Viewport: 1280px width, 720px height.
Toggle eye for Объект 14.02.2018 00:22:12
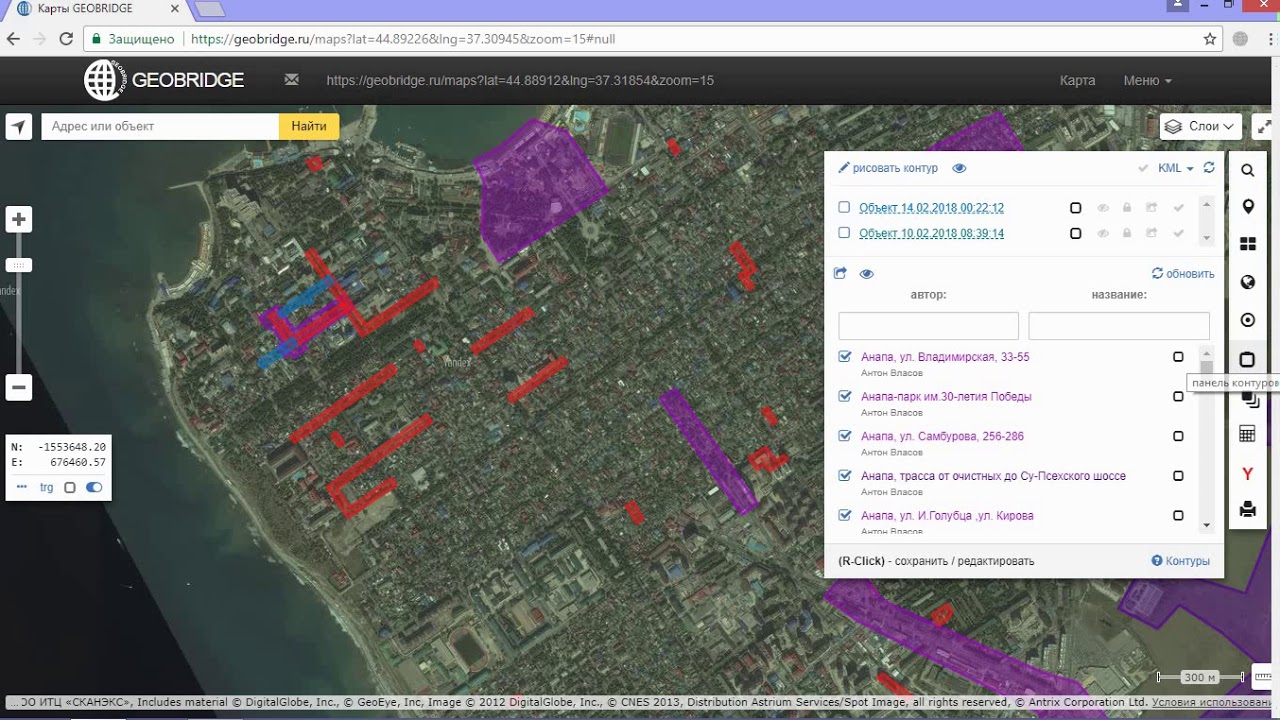click(1103, 208)
